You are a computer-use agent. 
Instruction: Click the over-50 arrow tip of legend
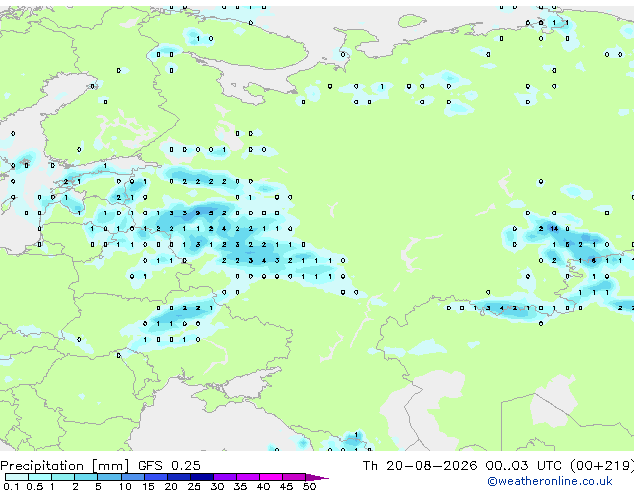pyautogui.click(x=317, y=478)
